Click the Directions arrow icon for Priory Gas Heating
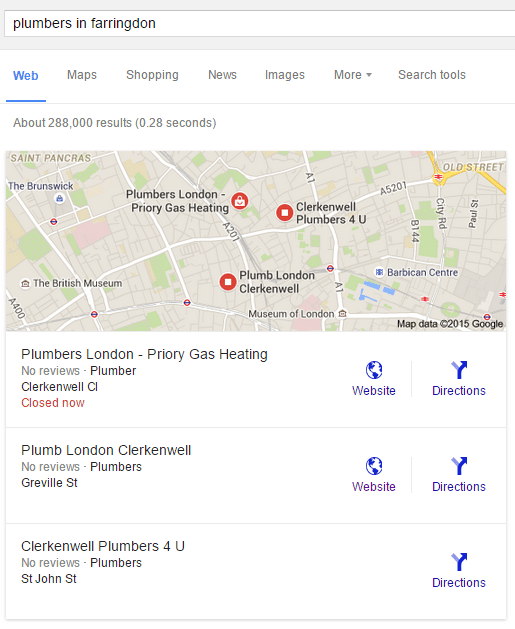The width and height of the screenshot is (515, 629). click(x=459, y=370)
